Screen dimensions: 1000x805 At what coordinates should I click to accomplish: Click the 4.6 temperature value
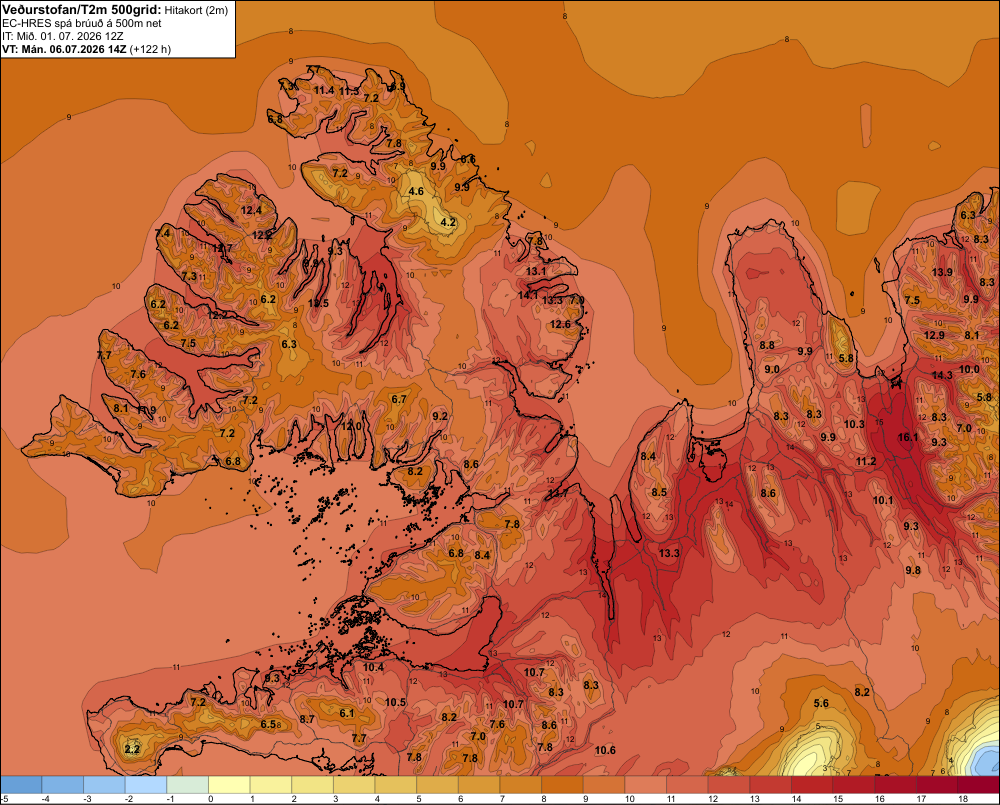click(x=416, y=191)
